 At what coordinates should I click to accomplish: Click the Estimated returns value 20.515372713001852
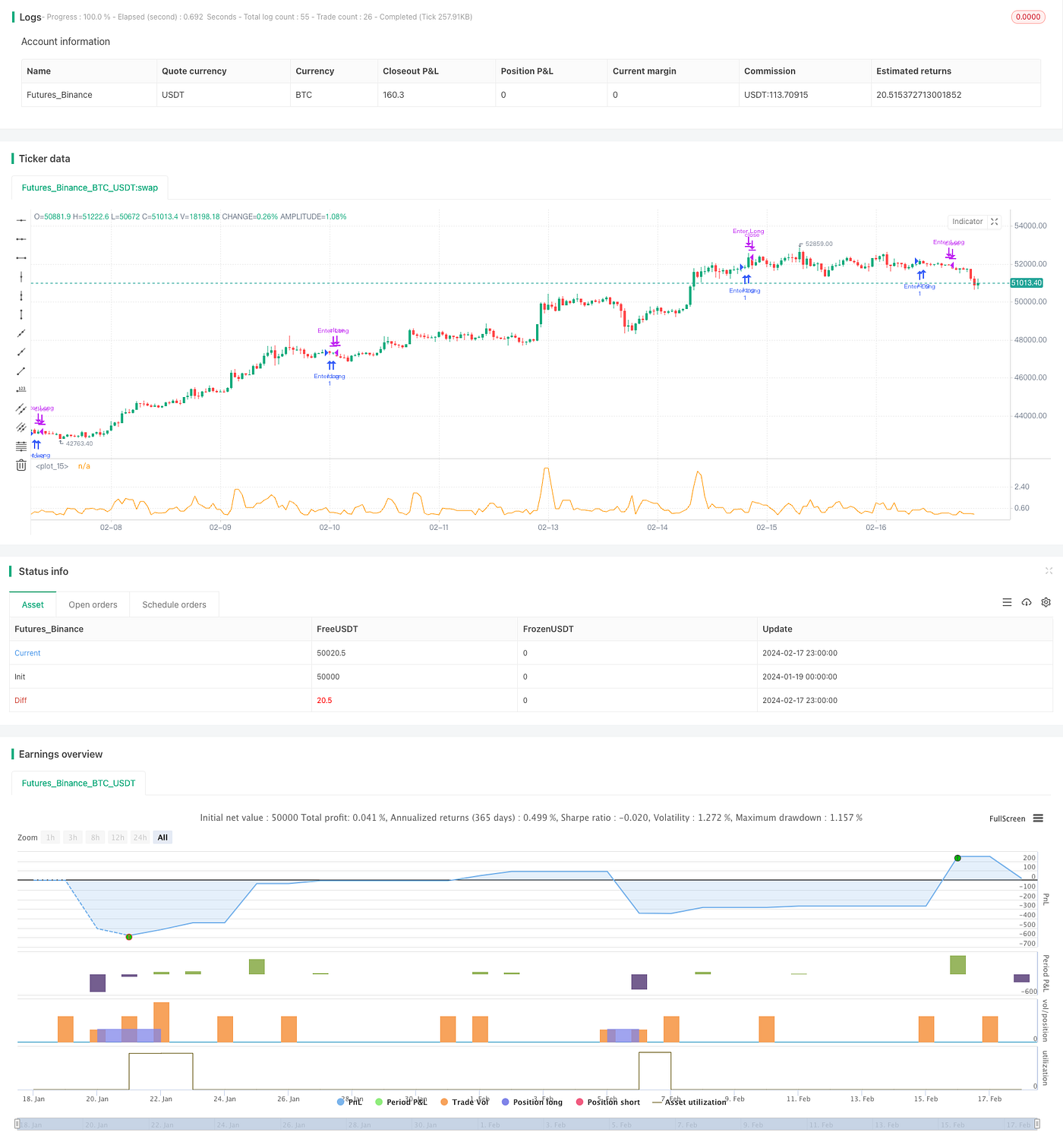pyautogui.click(x=919, y=95)
